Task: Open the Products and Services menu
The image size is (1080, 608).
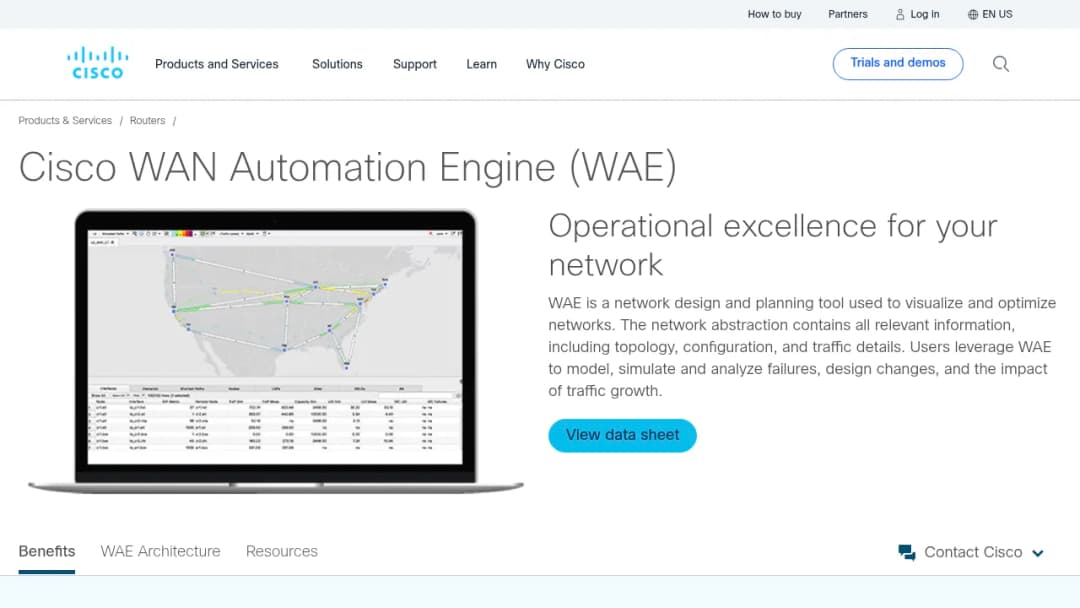Action: (x=216, y=64)
